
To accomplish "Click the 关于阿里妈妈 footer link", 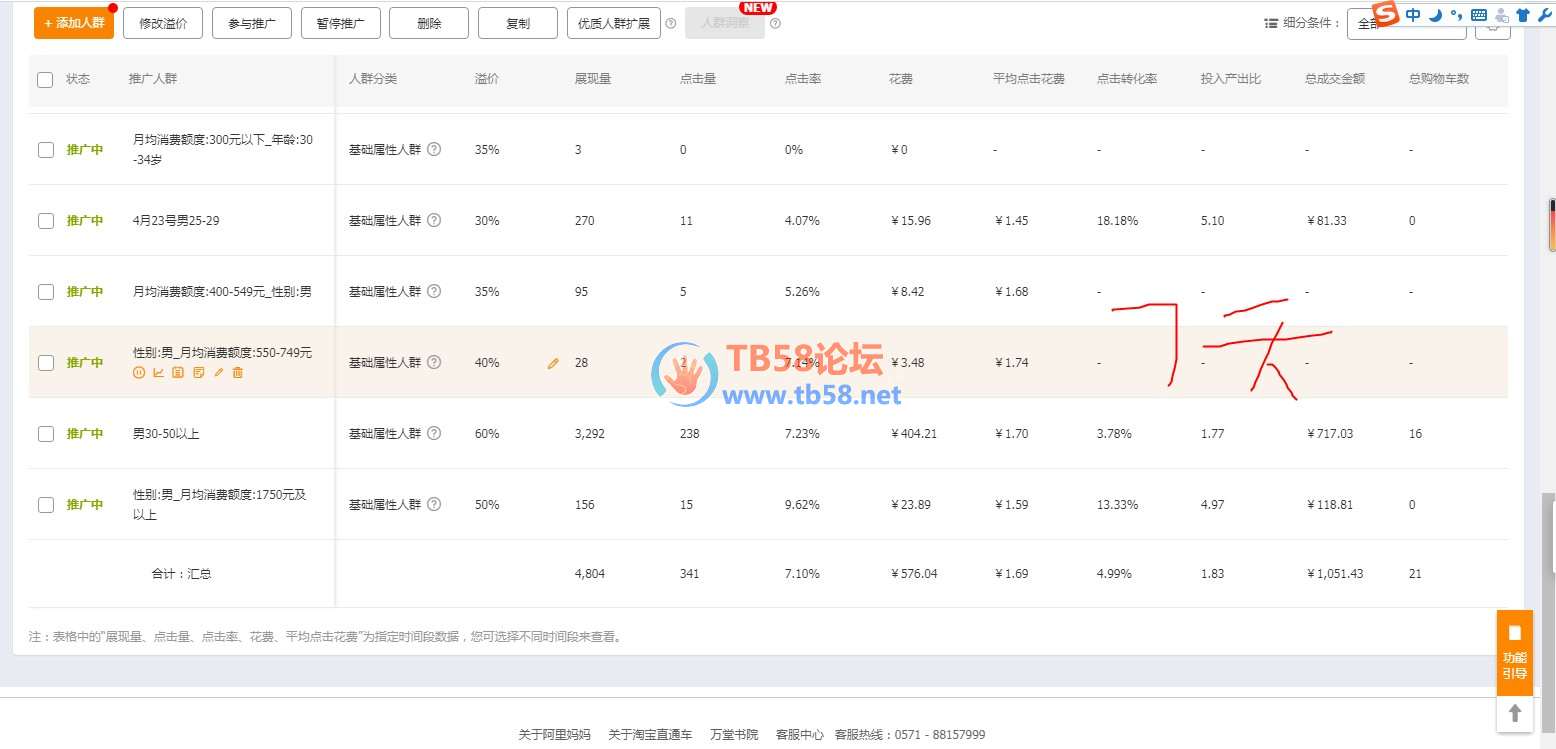I will [x=554, y=735].
